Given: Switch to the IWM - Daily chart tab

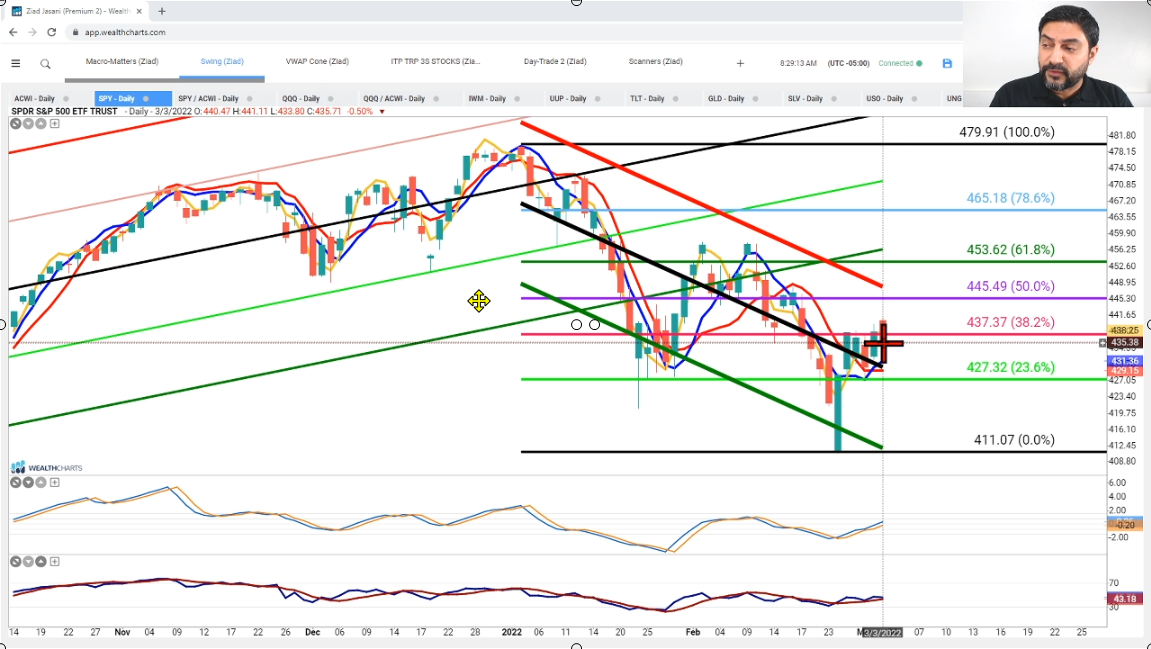Looking at the screenshot, I should pos(487,98).
